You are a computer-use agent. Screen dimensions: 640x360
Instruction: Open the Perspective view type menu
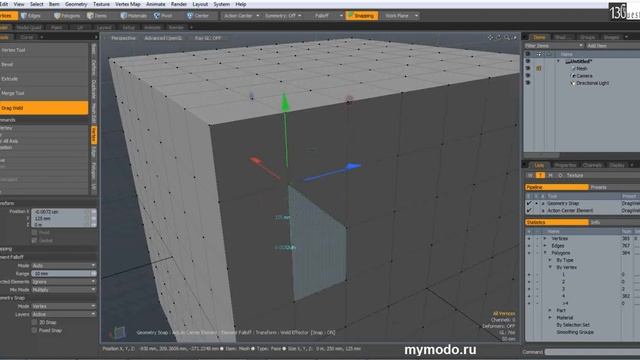pyautogui.click(x=123, y=38)
